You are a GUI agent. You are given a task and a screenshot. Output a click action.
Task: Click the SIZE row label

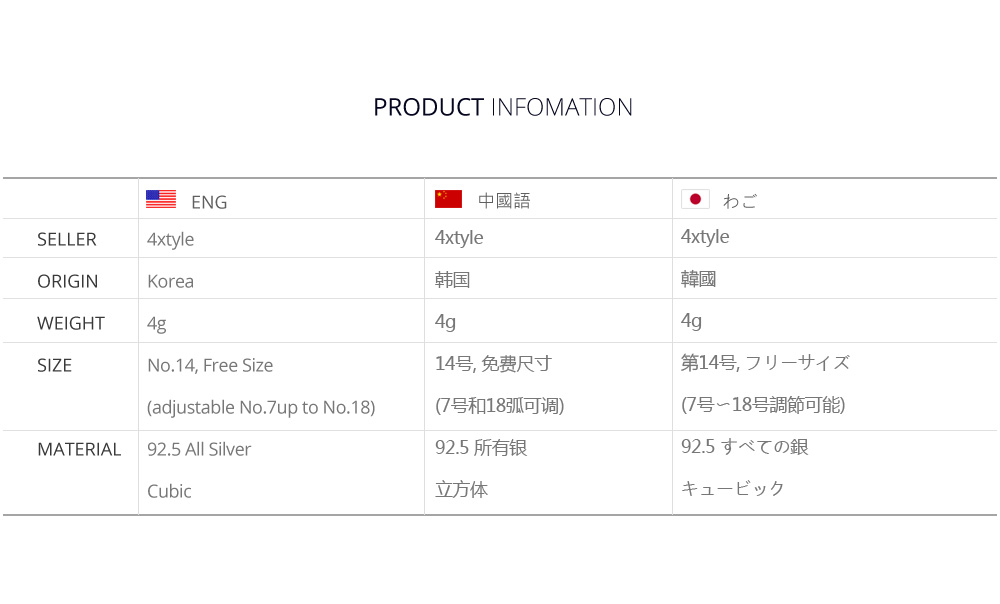point(54,365)
